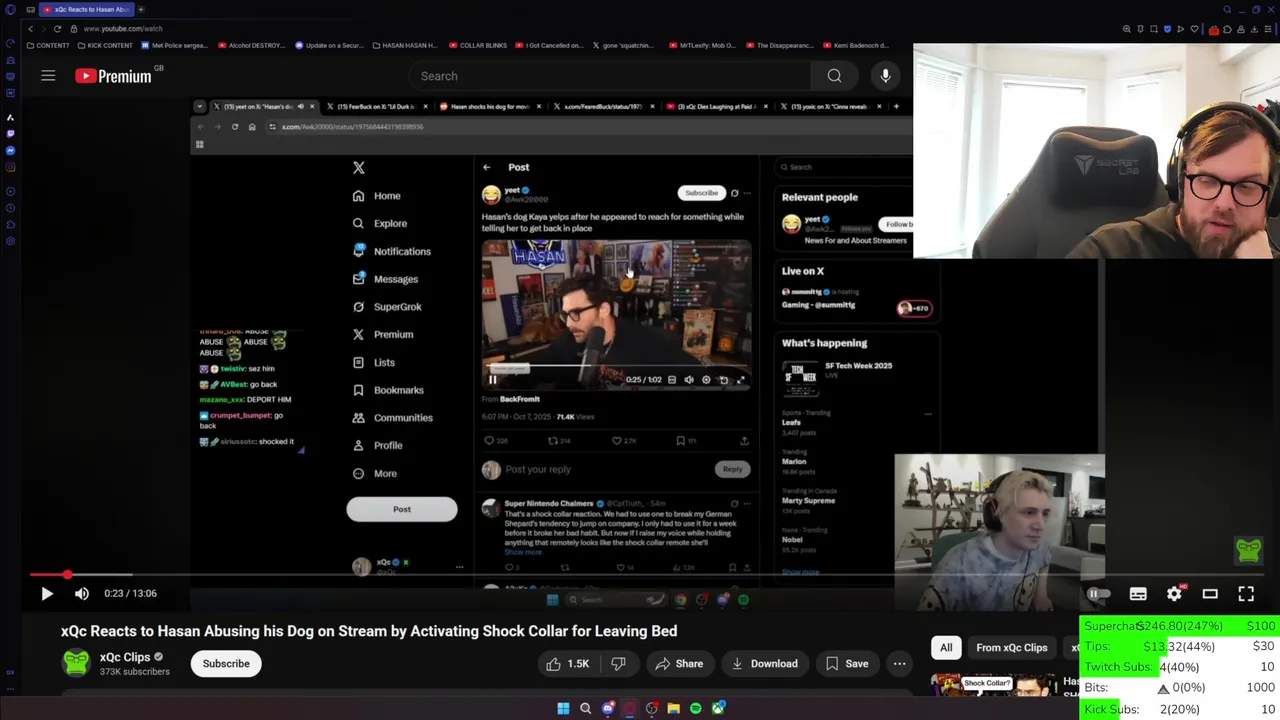Subscribe to xQc Clips

(x=226, y=663)
